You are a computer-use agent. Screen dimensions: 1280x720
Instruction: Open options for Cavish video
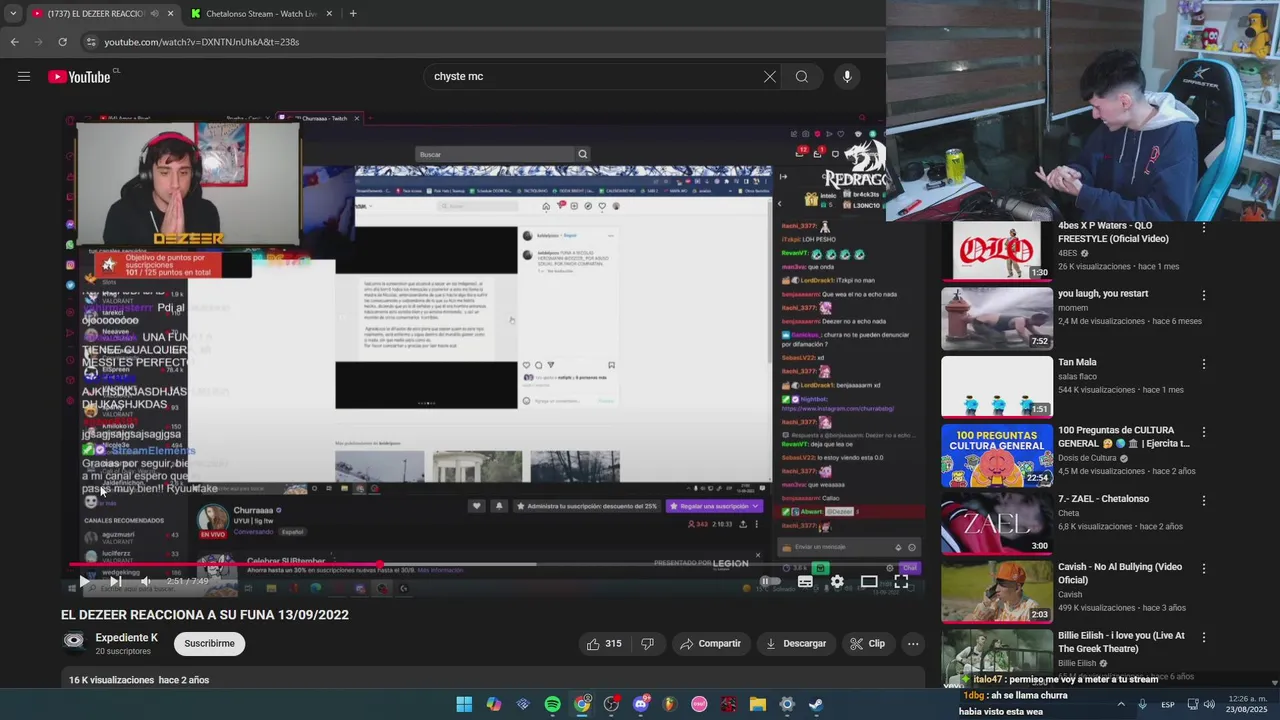1204,568
